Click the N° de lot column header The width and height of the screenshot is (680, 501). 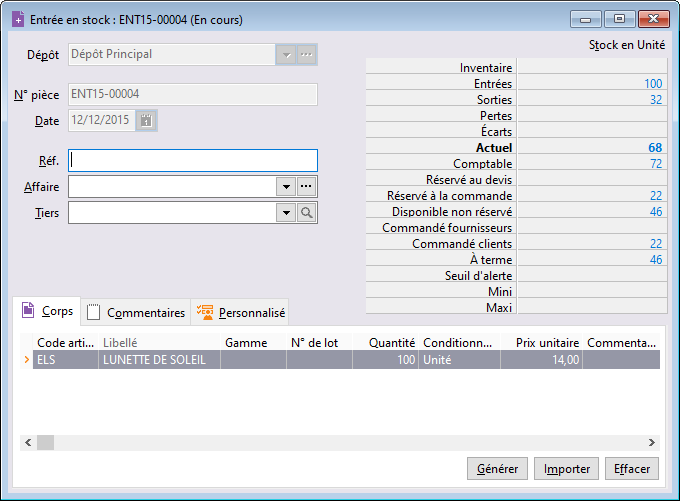pyautogui.click(x=319, y=343)
